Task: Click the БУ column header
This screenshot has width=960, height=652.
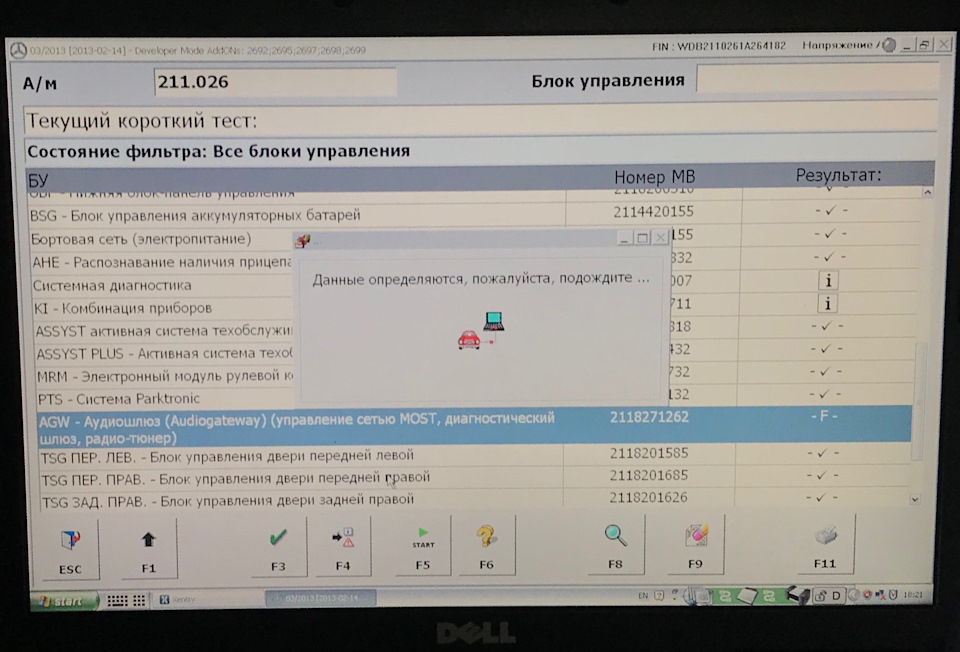Action: 38,180
